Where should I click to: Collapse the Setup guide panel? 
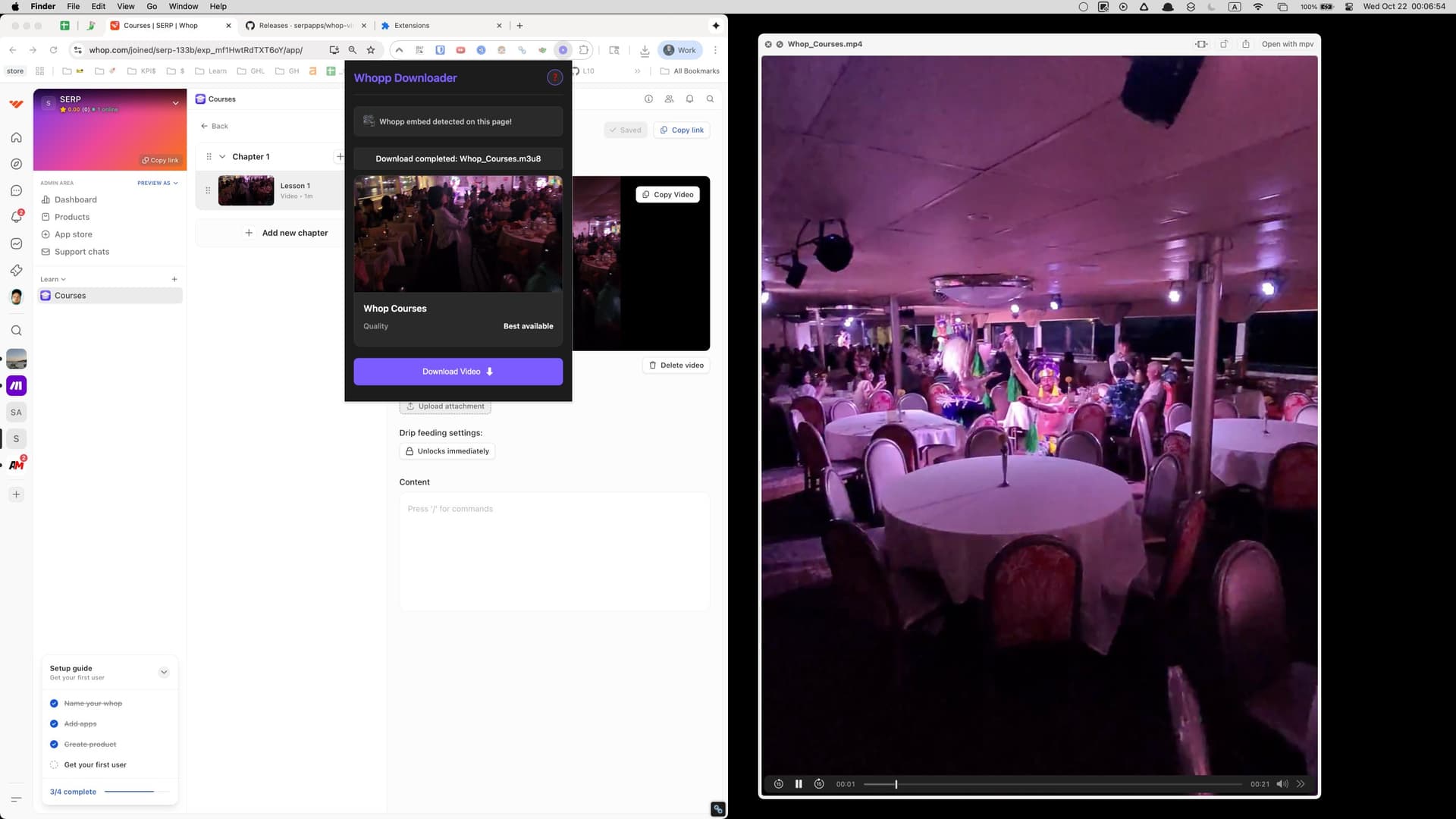[x=163, y=672]
